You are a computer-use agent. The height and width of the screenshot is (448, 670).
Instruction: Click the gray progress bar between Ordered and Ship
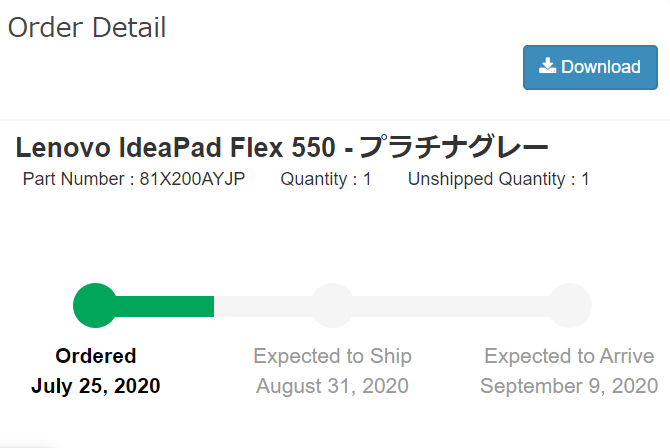click(262, 306)
